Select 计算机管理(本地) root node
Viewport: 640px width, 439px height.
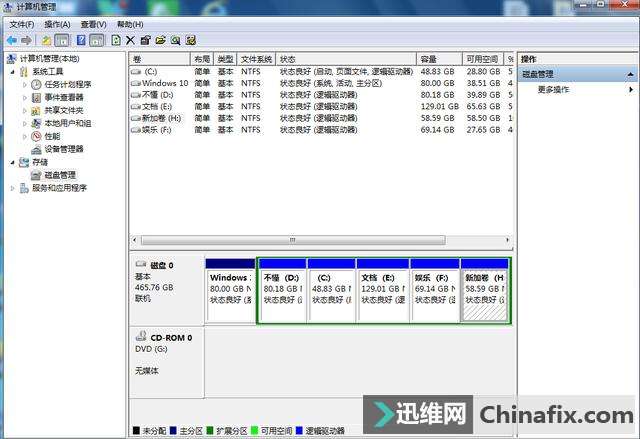(49, 59)
